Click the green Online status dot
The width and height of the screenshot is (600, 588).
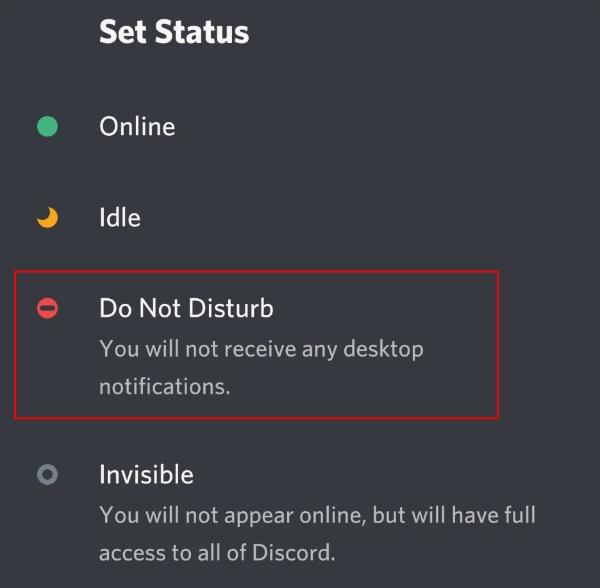[x=47, y=127]
